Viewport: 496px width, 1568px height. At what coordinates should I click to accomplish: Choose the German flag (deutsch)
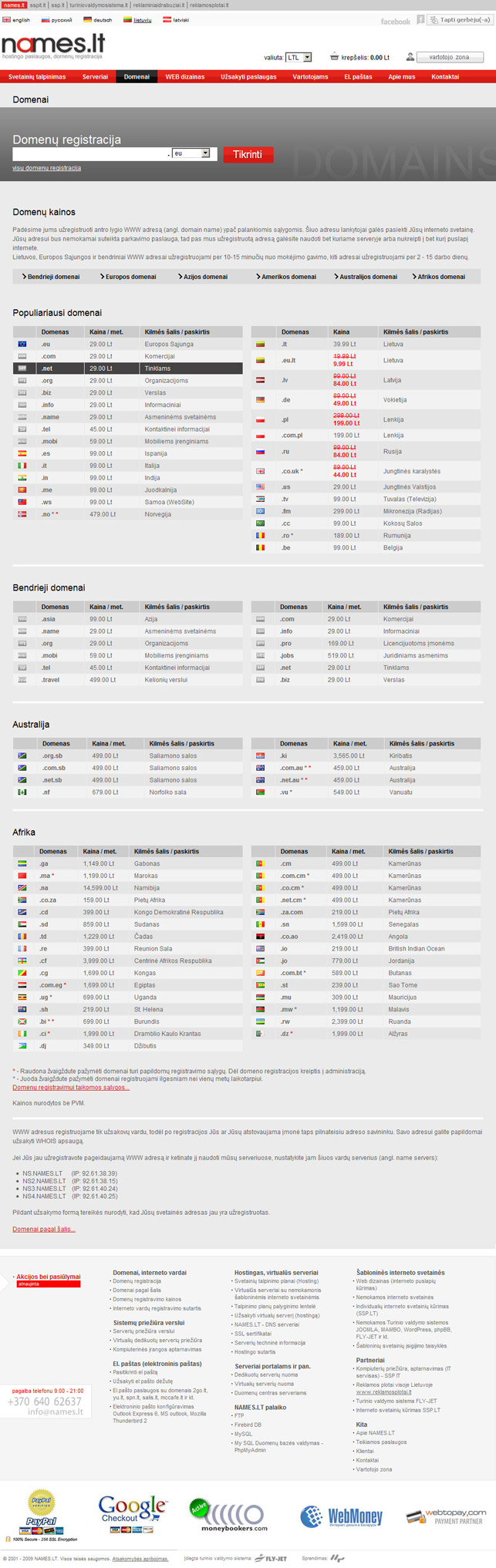88,20
